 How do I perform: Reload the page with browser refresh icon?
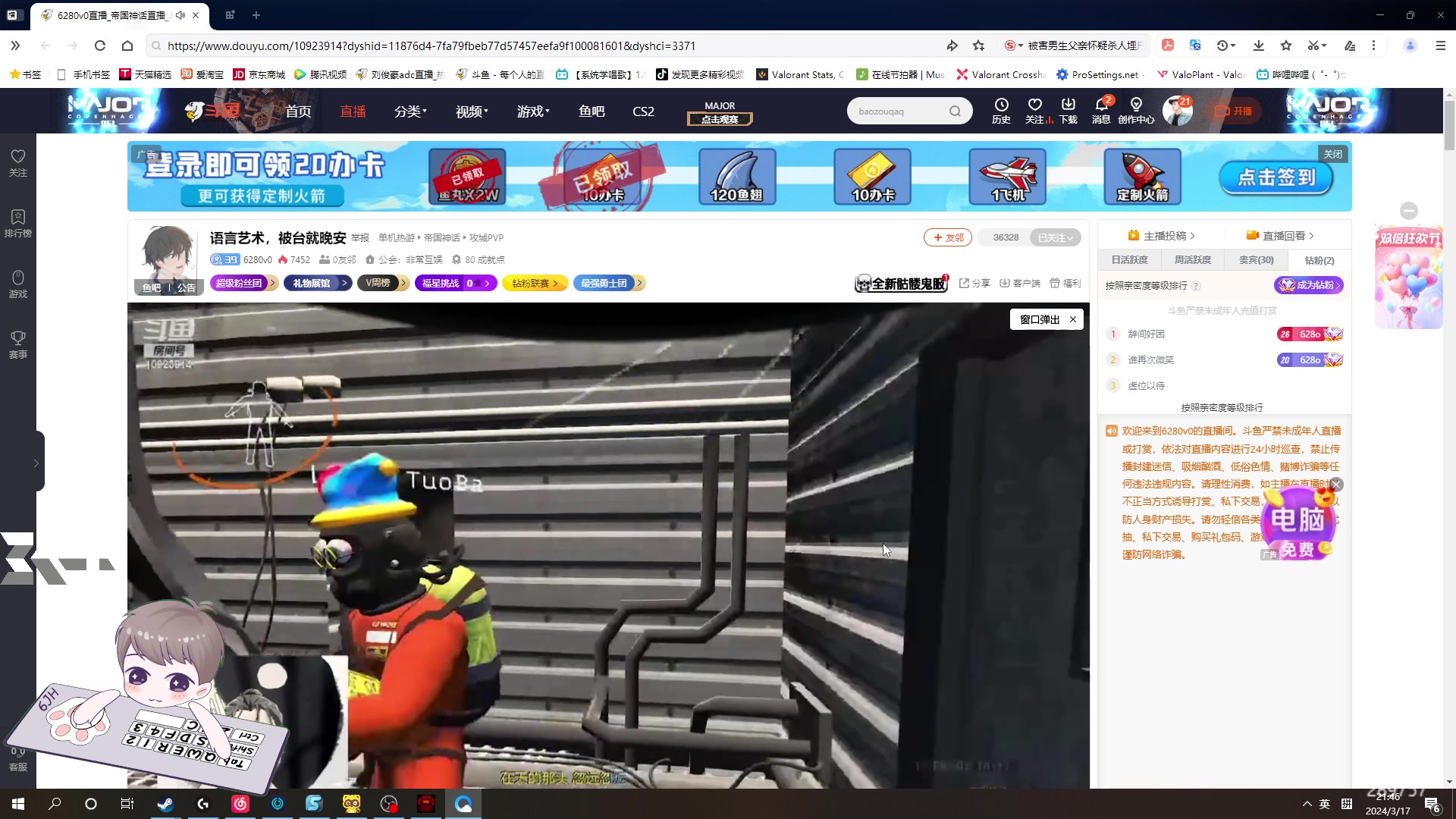point(100,45)
